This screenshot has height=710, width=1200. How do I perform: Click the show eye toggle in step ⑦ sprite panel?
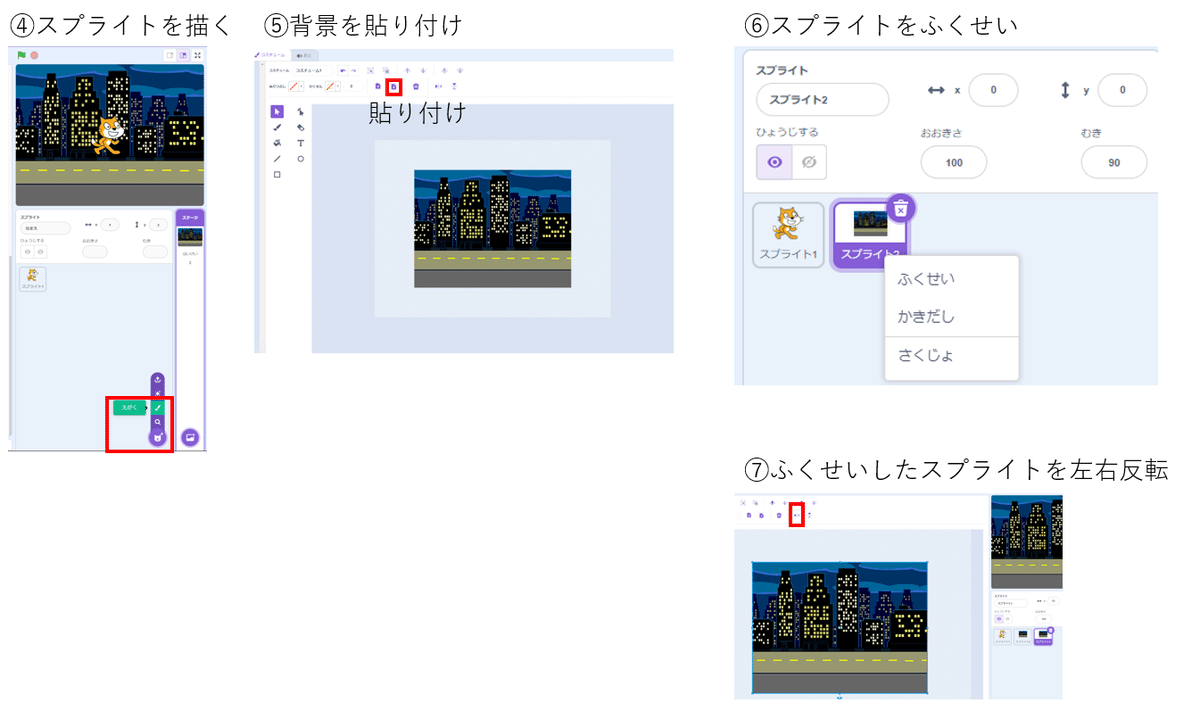[999, 619]
